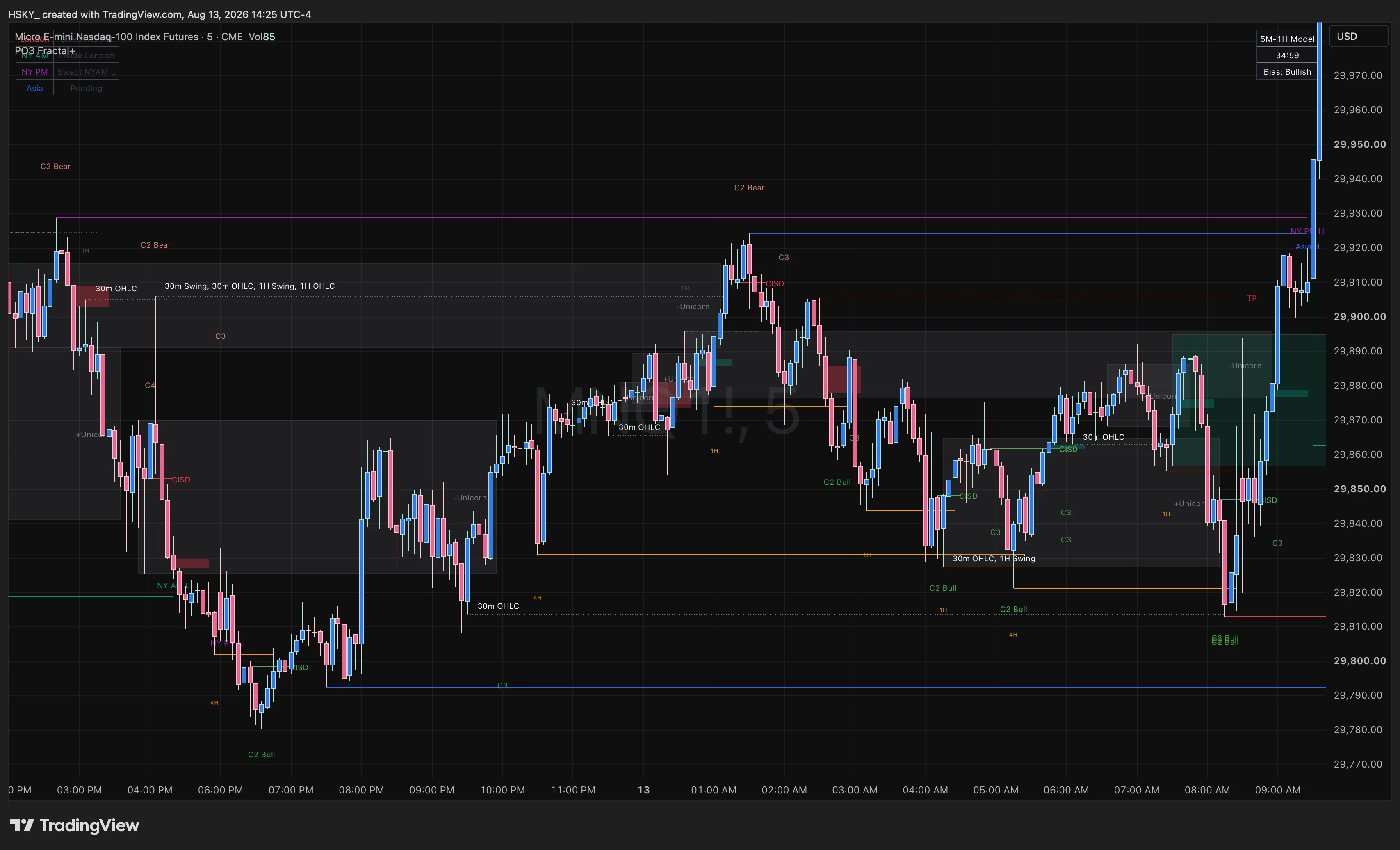Open the USD currency selector
Screen dimensions: 1400x850
pyautogui.click(x=1359, y=37)
